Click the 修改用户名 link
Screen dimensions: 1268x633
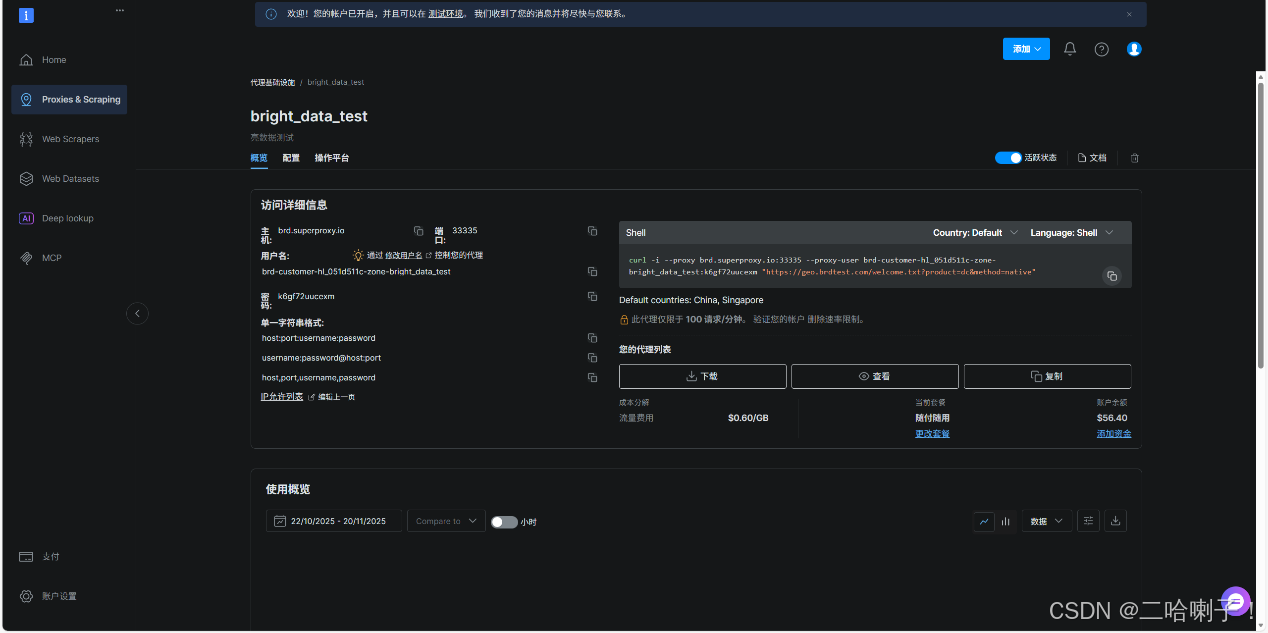point(403,256)
